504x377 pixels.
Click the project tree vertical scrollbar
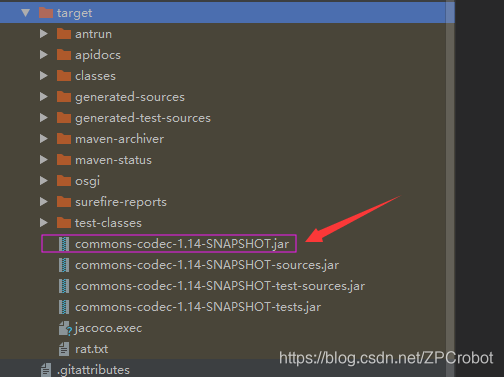coord(450,188)
